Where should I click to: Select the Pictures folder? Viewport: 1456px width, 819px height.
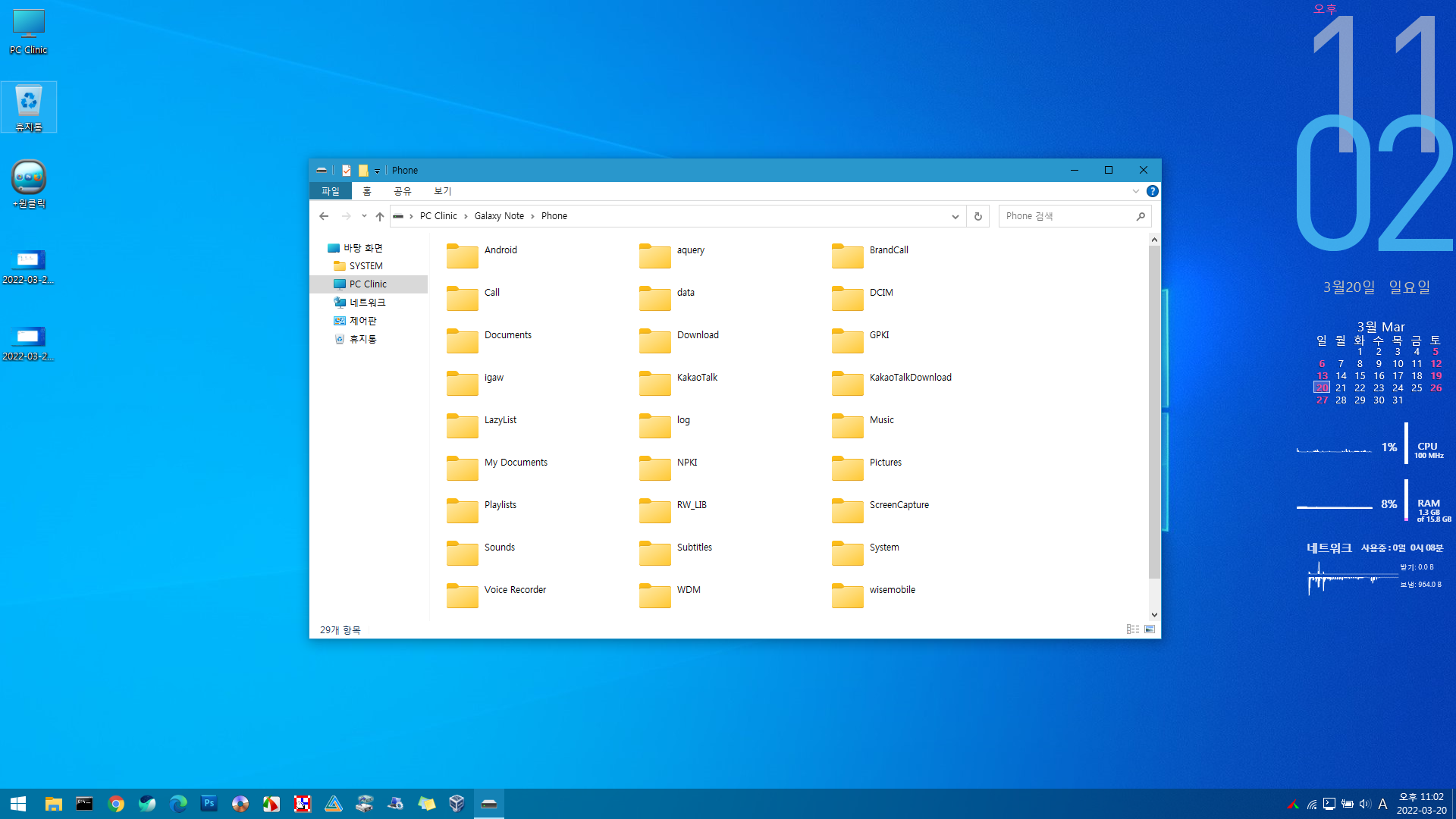868,468
